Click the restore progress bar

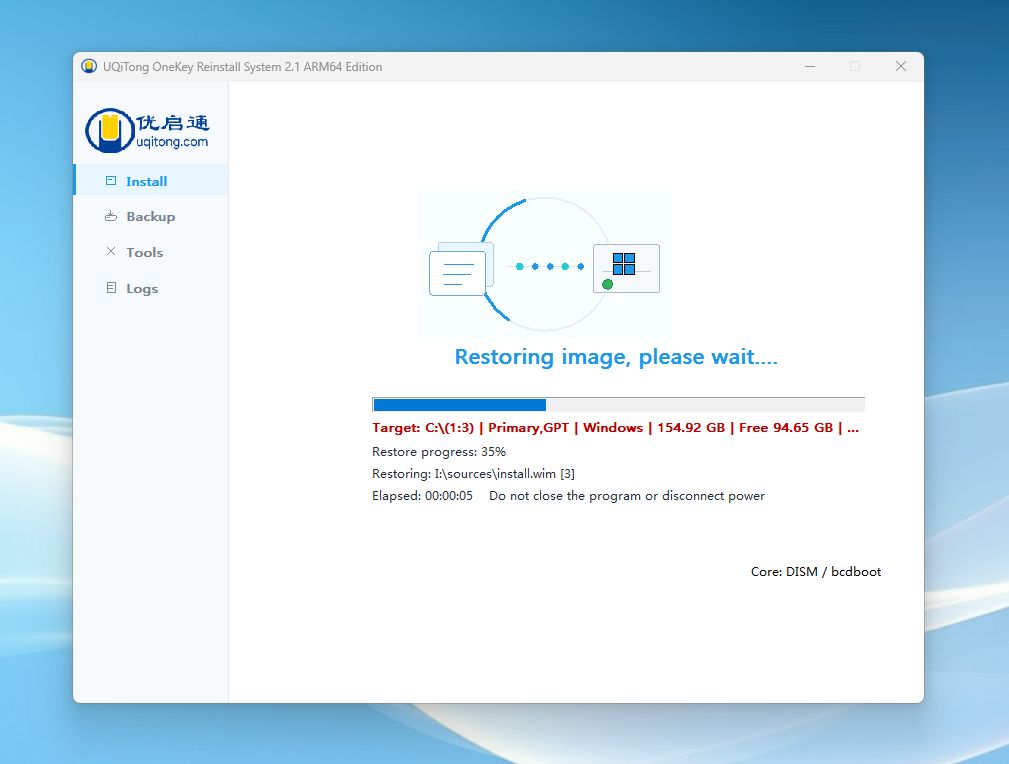[x=618, y=404]
